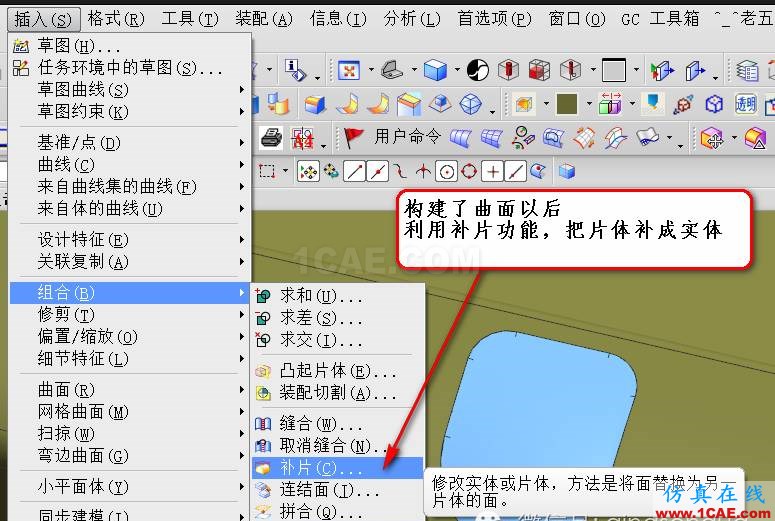Click the orange object display cube icon
The width and height of the screenshot is (775, 521).
[x=524, y=104]
